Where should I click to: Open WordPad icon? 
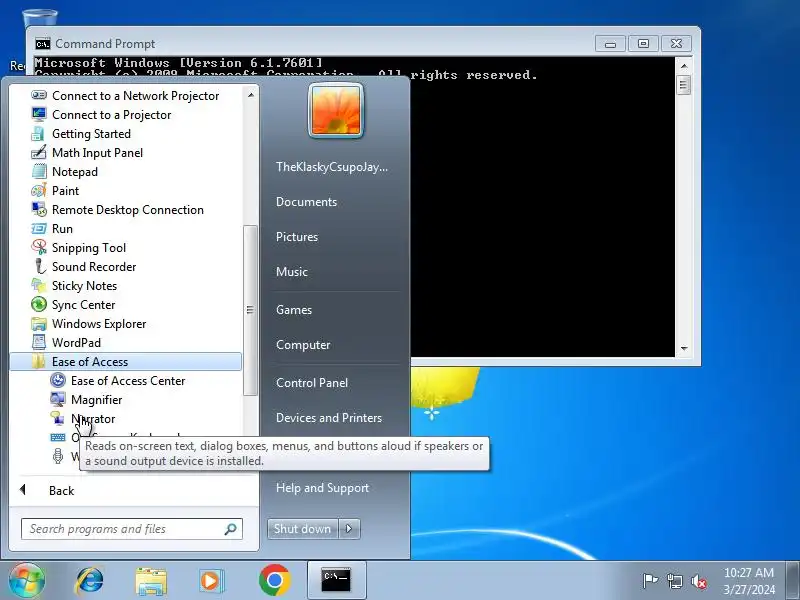pos(39,342)
